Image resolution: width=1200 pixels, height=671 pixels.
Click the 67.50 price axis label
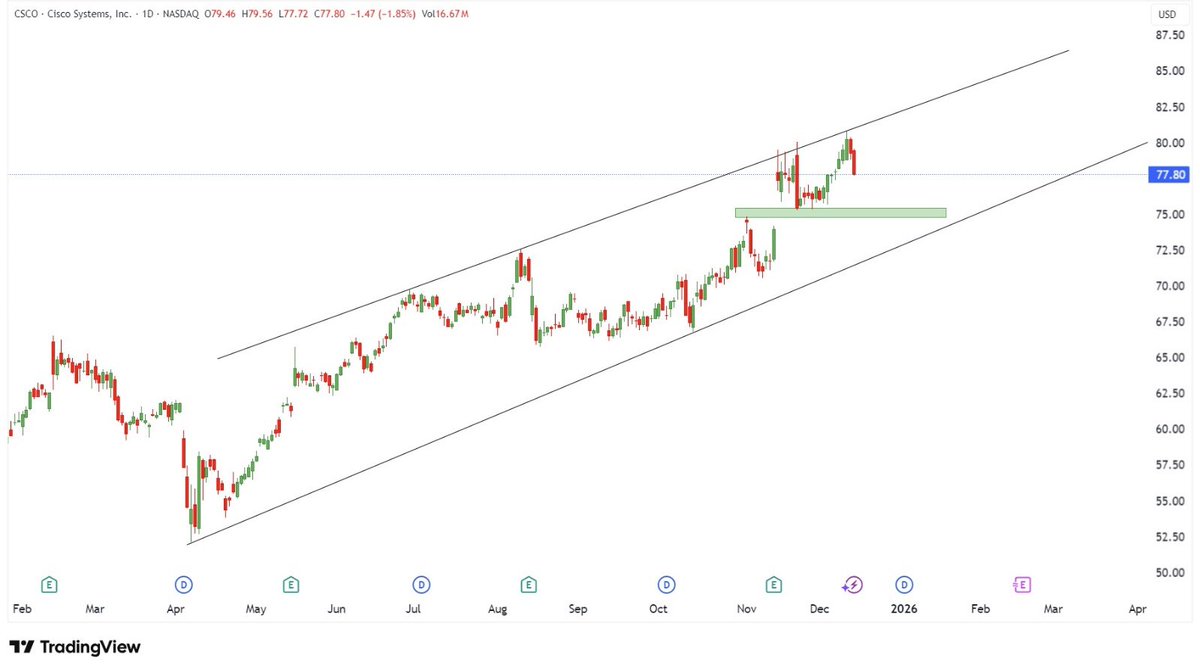(1170, 322)
